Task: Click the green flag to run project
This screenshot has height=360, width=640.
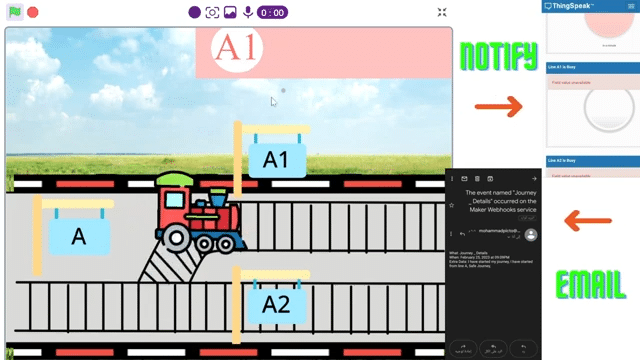Action: tap(15, 12)
